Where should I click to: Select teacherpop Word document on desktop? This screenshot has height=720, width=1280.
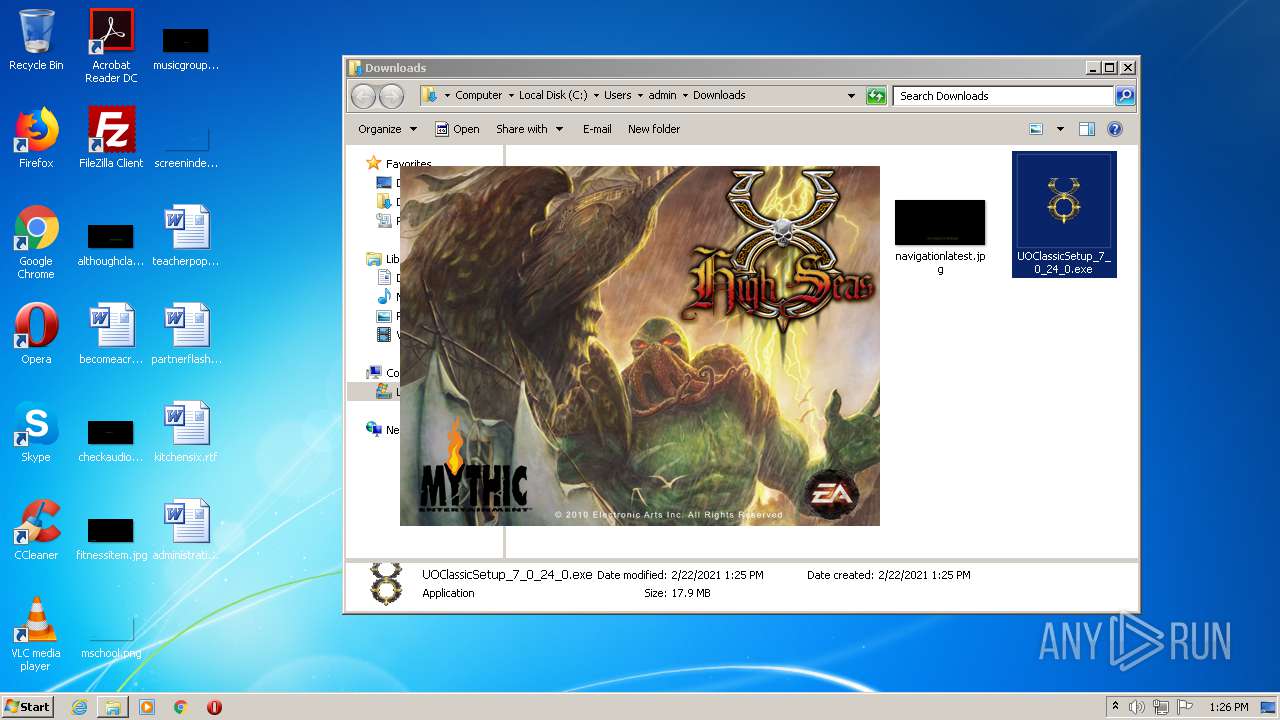click(x=186, y=236)
